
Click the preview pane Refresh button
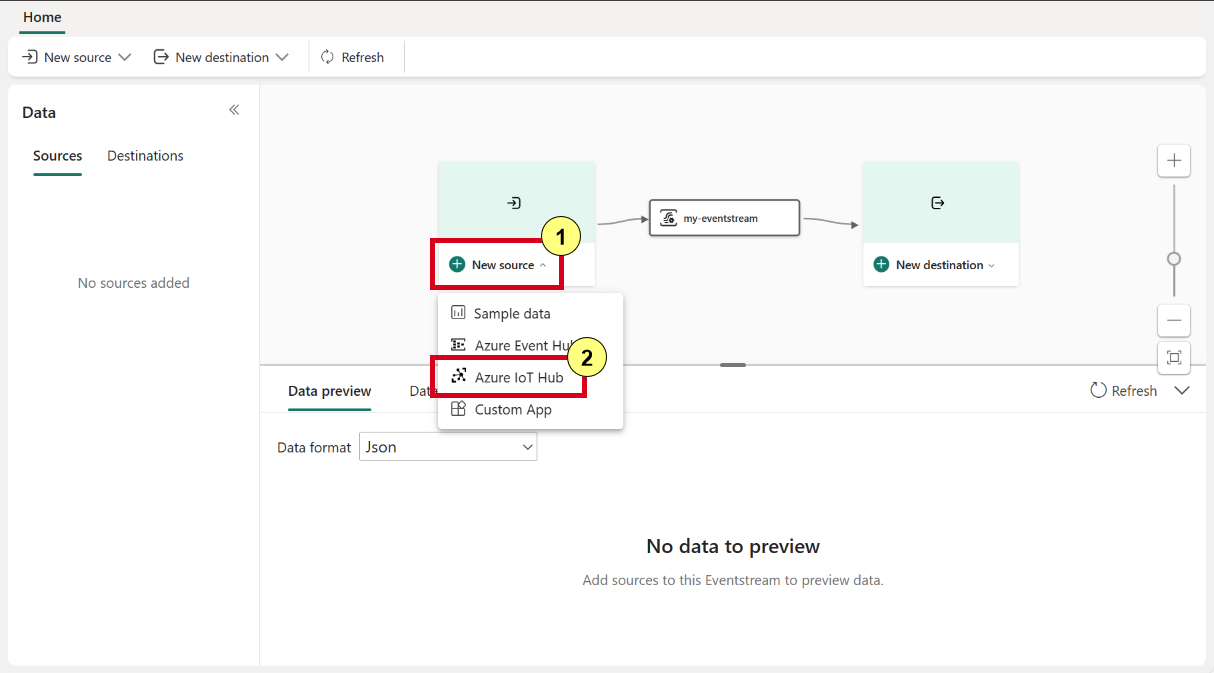tap(1124, 391)
